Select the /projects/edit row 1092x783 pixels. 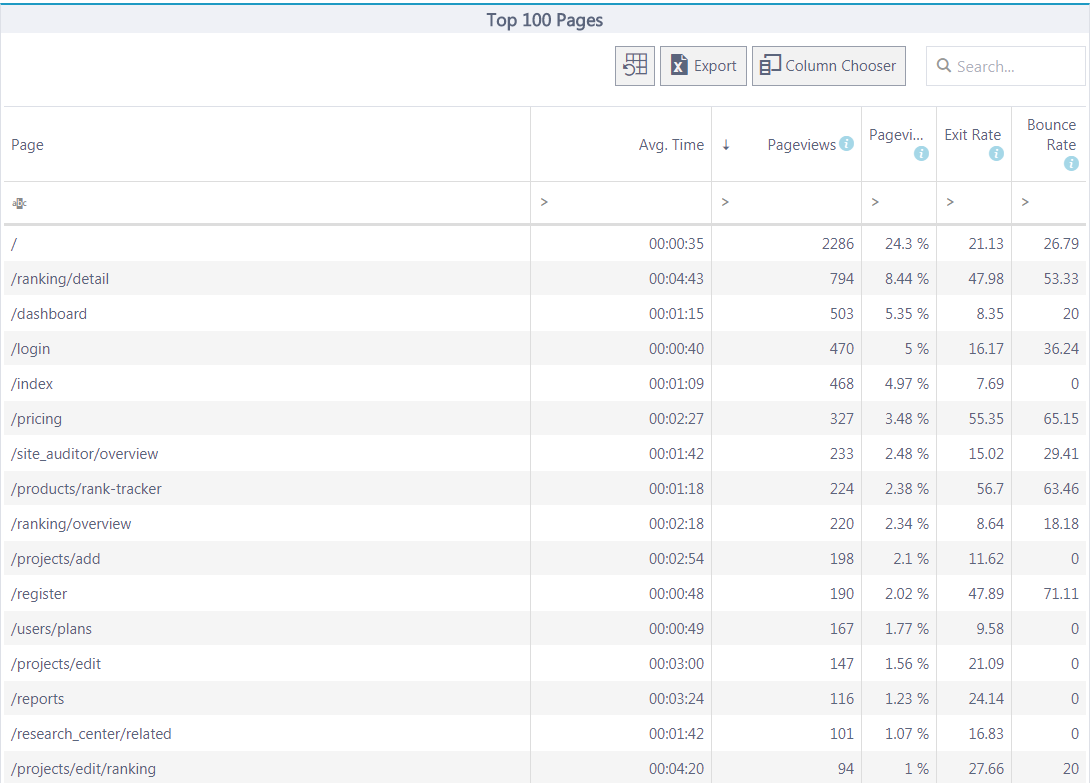click(x=545, y=664)
